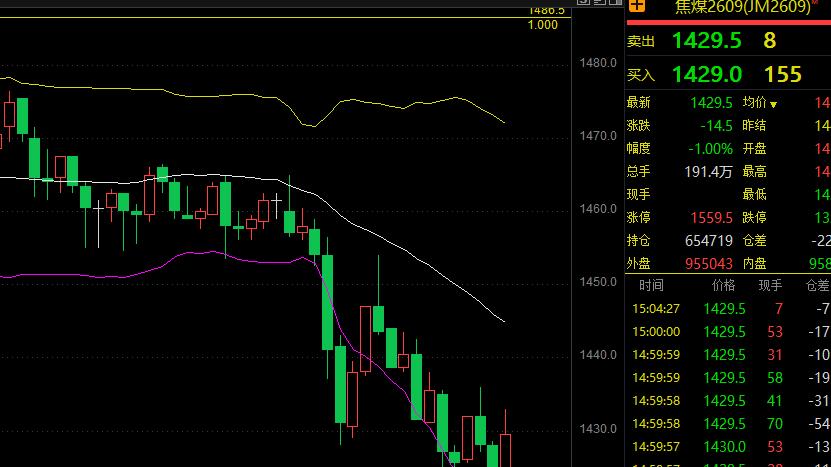
Task: Click the 1440.0 price axis label
Action: pyautogui.click(x=598, y=355)
